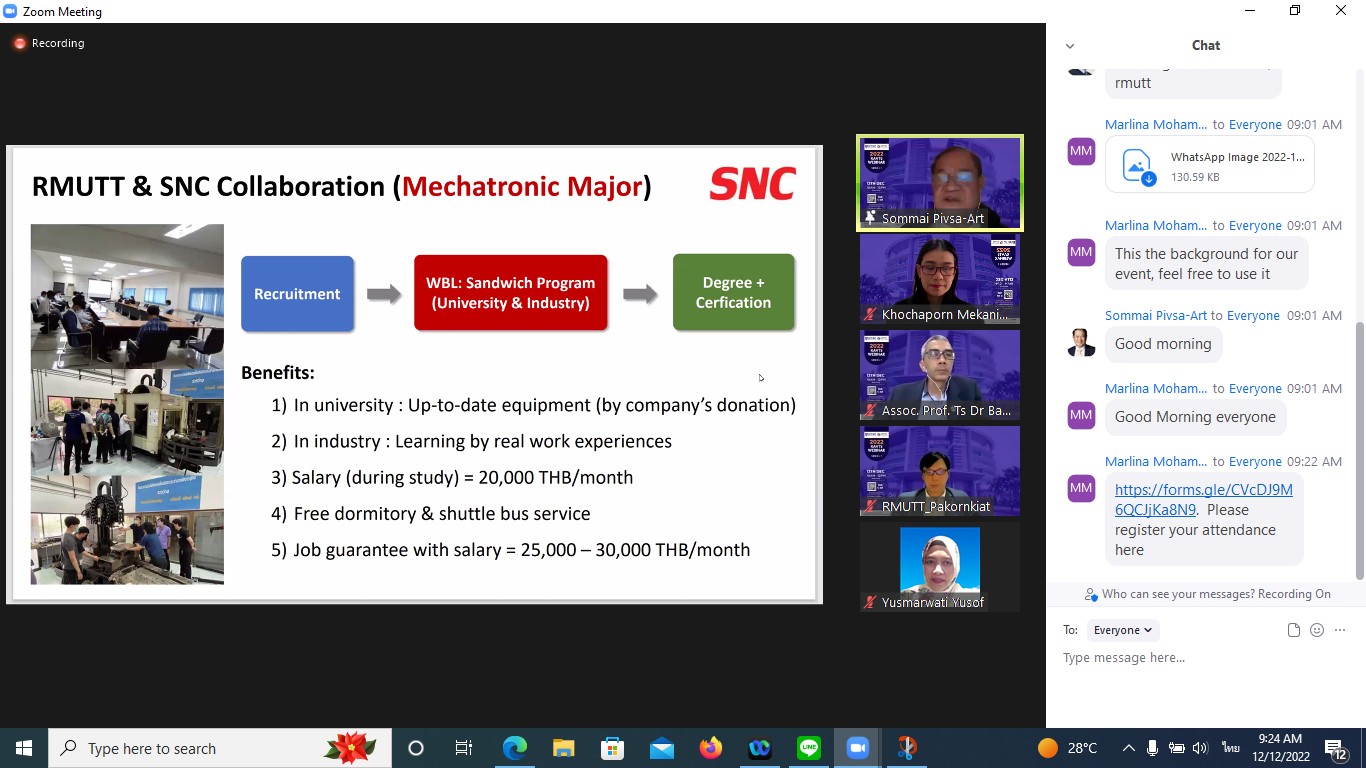Viewport: 1366px width, 768px height.
Task: Click sender name 'Sommai Pivsa-Art' in chat
Action: [x=1156, y=316]
